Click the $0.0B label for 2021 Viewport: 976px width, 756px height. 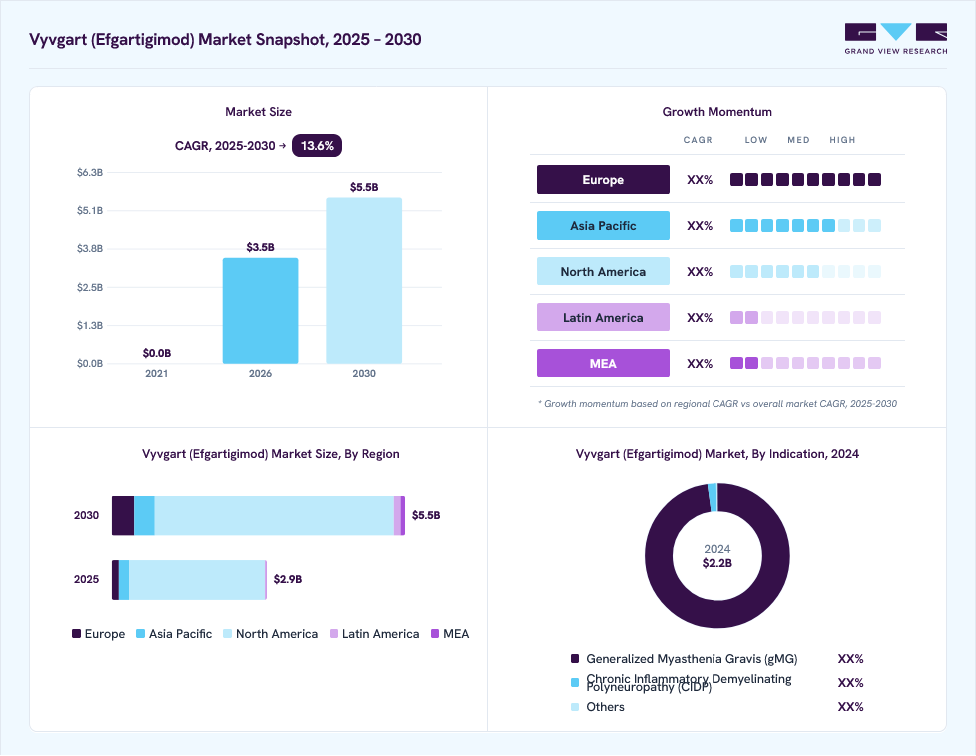pyautogui.click(x=157, y=353)
